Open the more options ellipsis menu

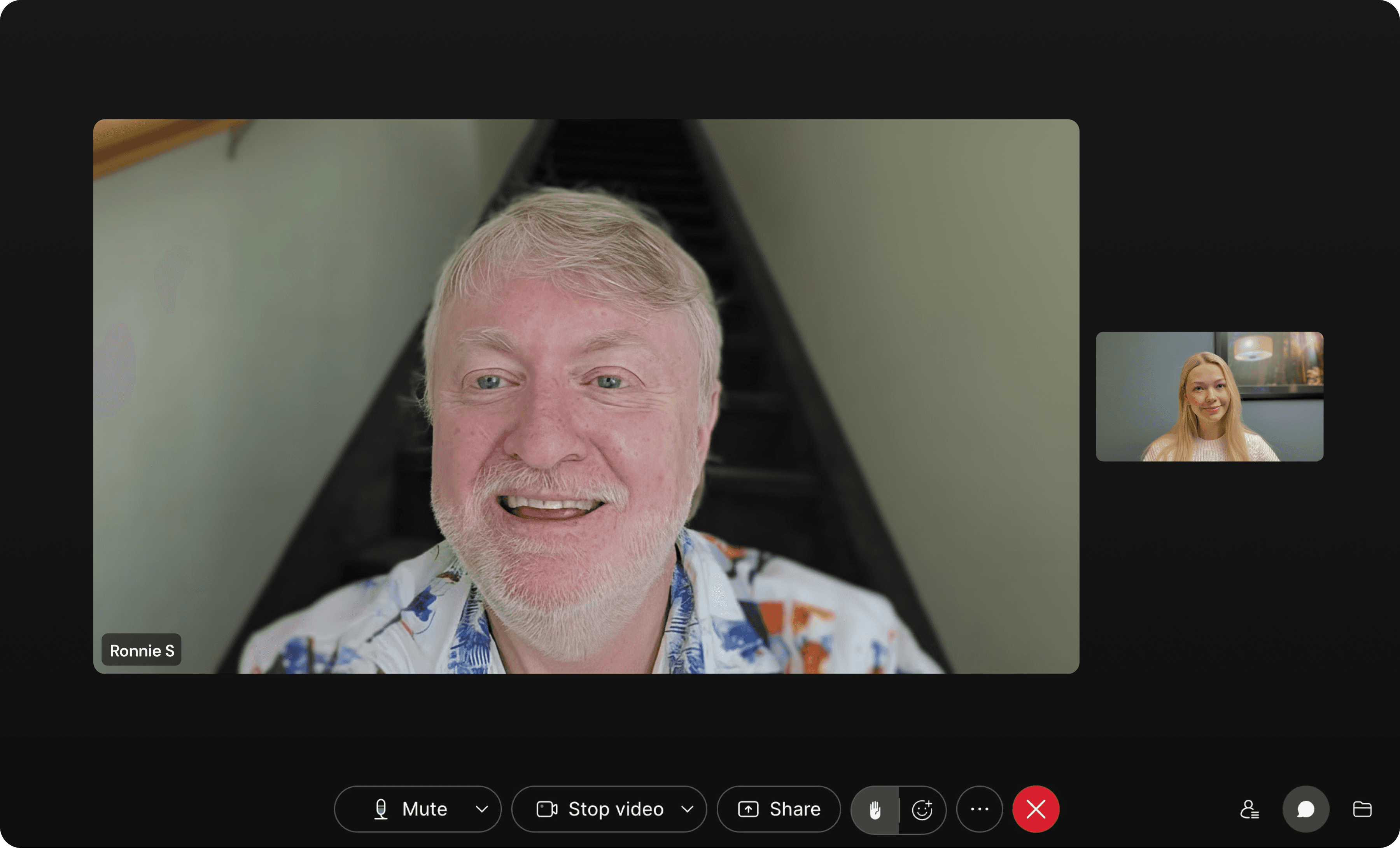(979, 809)
